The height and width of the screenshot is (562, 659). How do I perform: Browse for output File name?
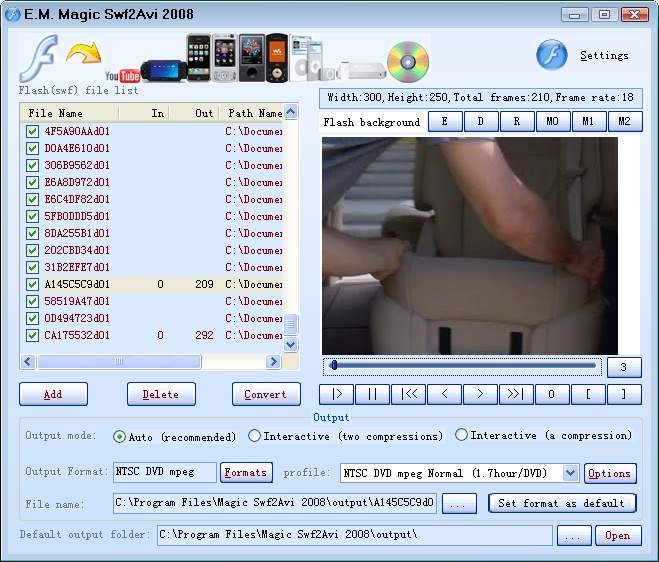tap(459, 504)
